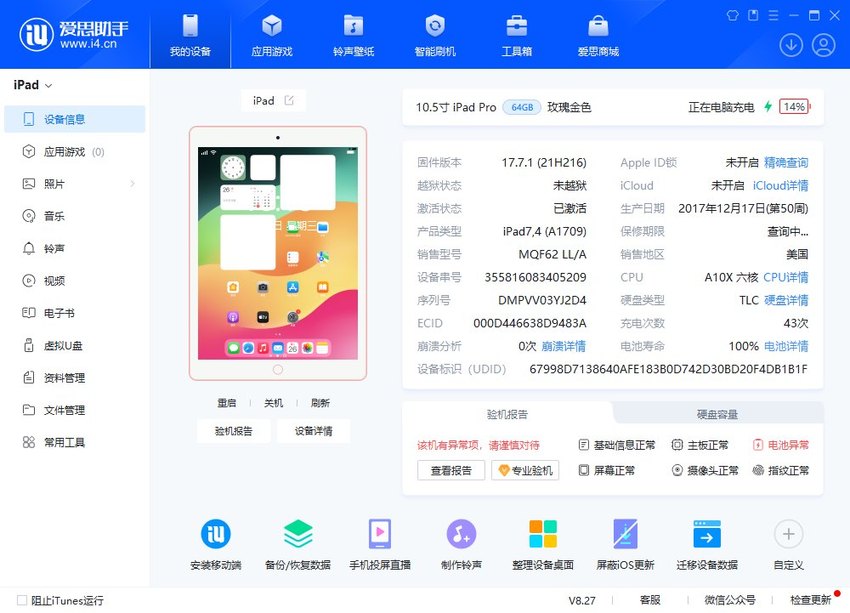Click the 视频 sidebar icon
This screenshot has width=850, height=613.
click(x=29, y=281)
